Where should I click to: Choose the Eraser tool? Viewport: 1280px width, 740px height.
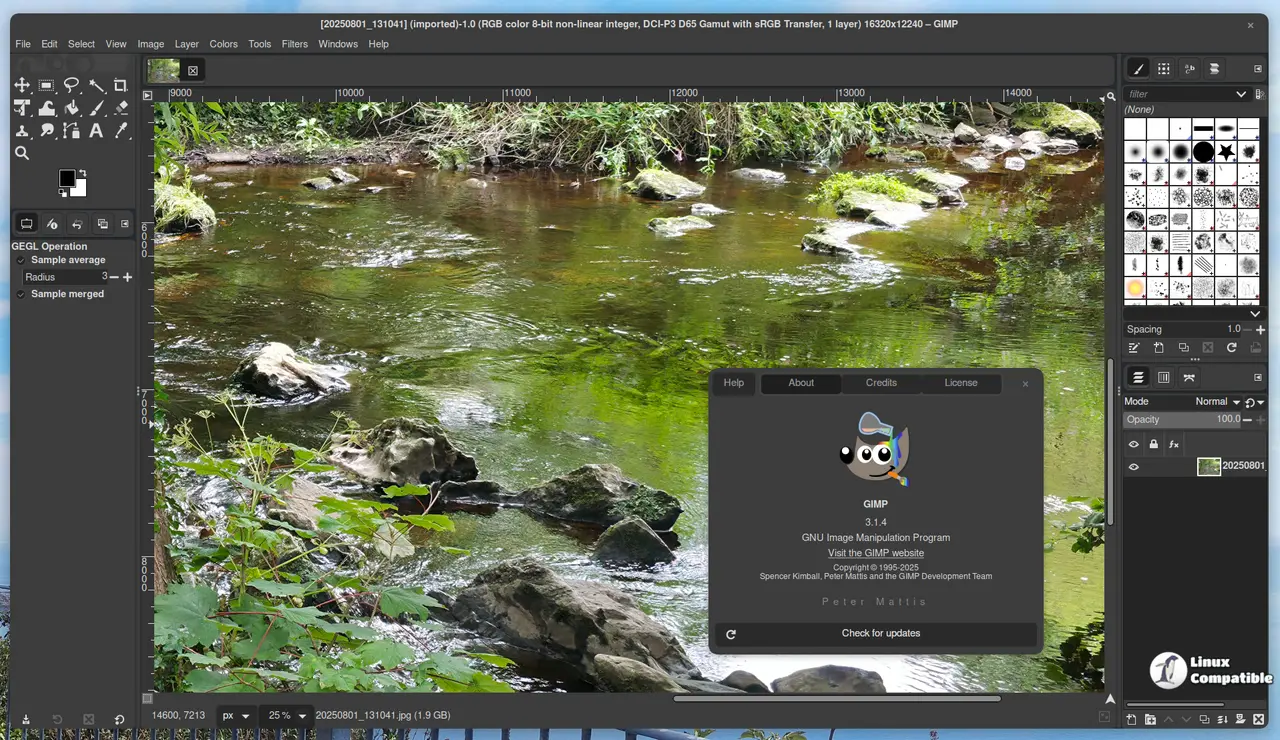[x=121, y=108]
